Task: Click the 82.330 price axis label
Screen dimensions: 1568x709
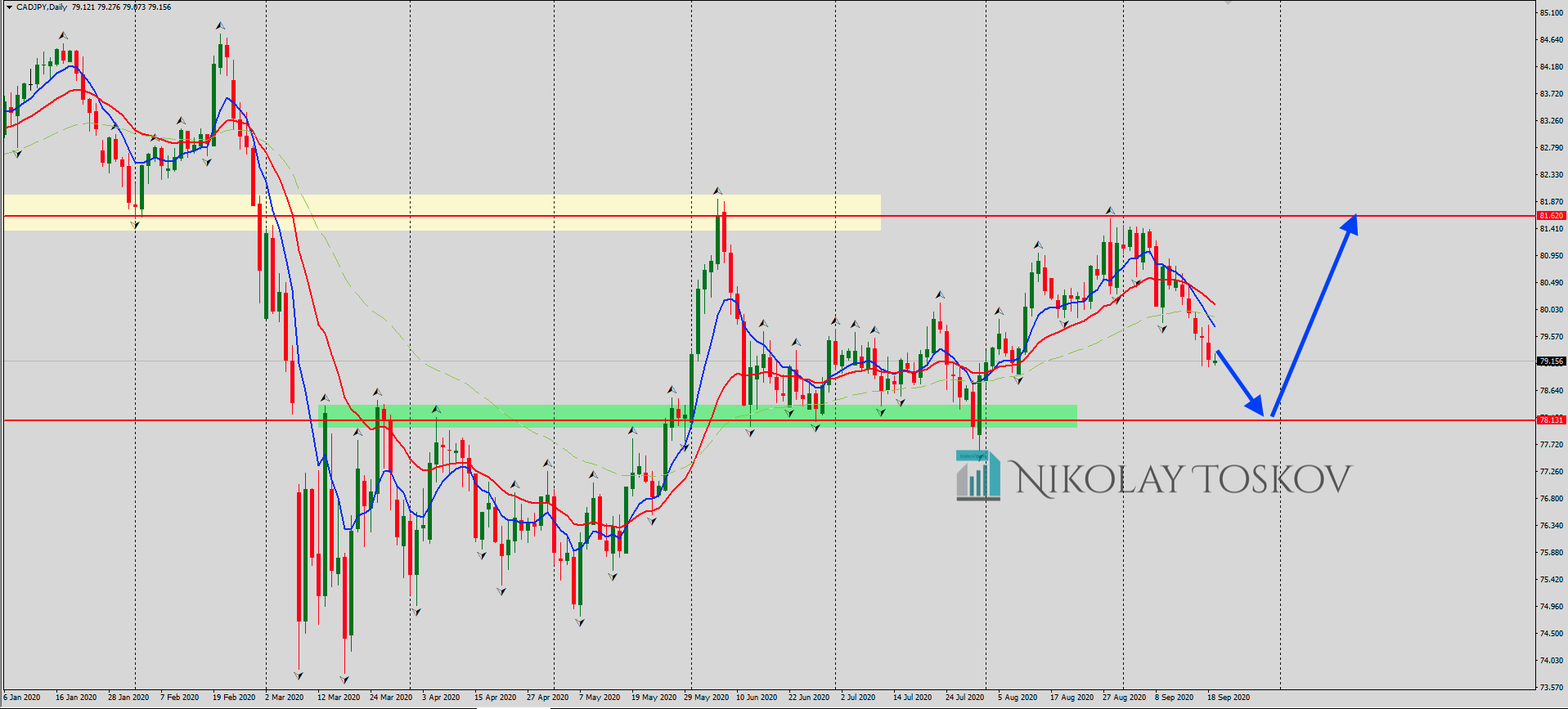Action: pos(1551,175)
